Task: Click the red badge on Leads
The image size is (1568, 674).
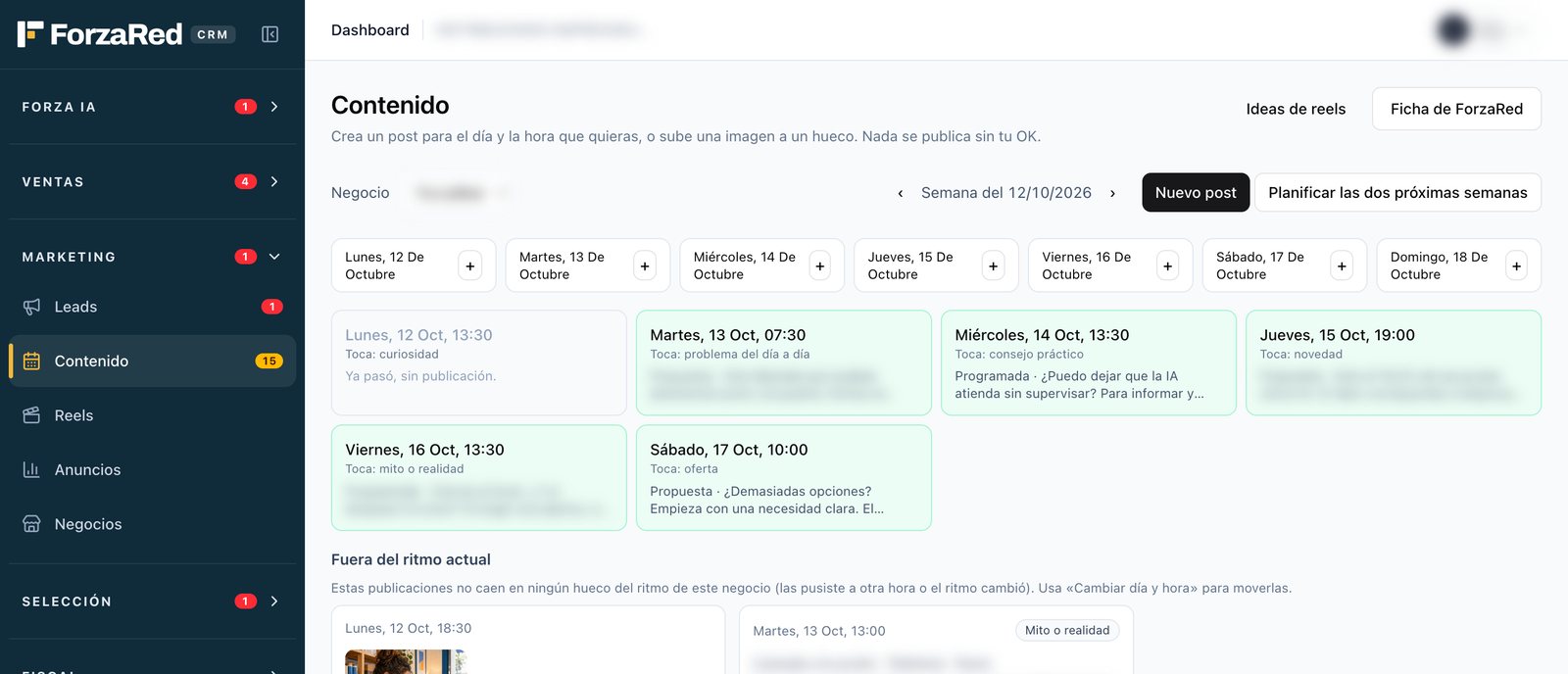Action: (x=272, y=307)
